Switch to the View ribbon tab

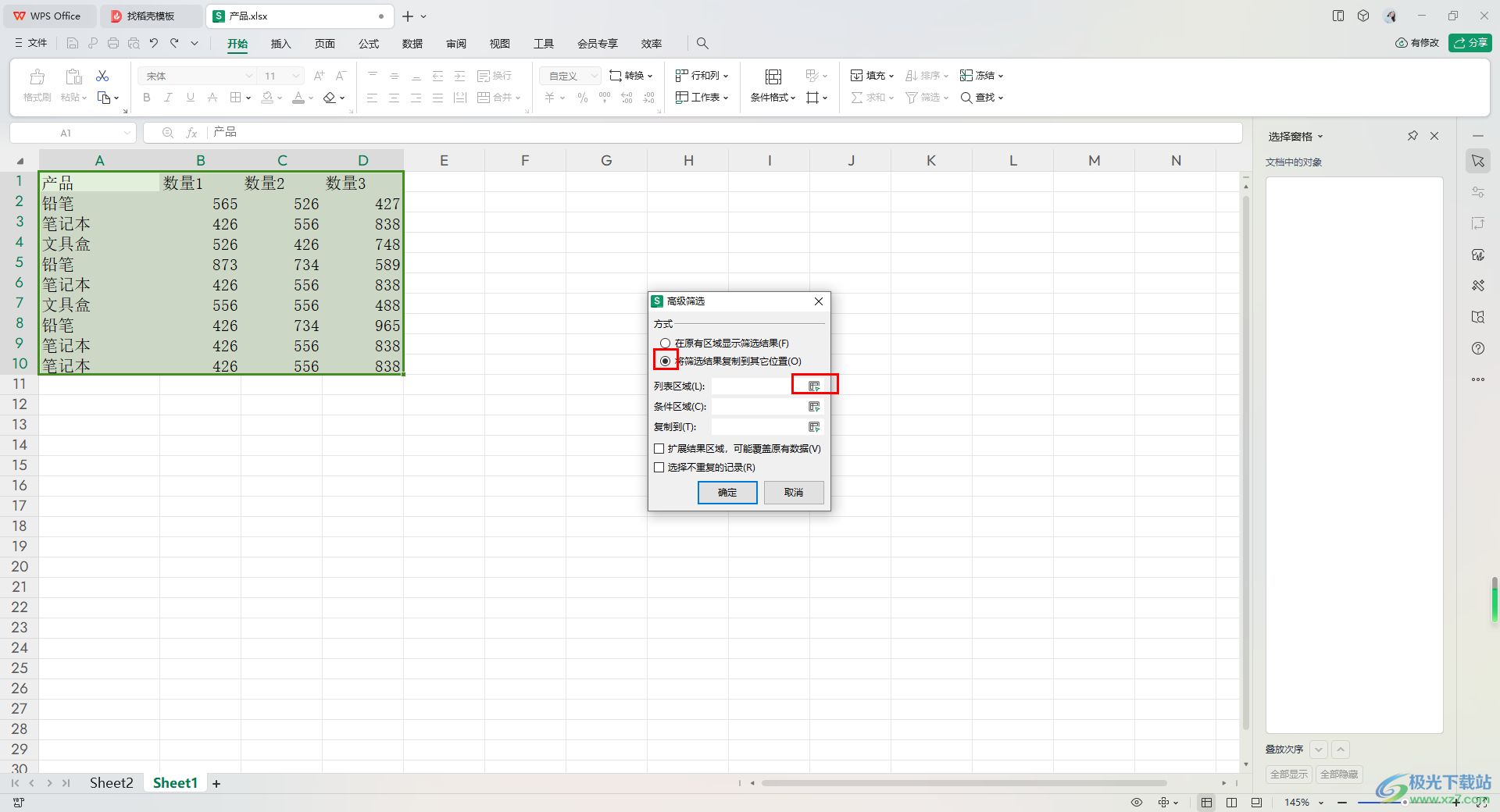(499, 44)
